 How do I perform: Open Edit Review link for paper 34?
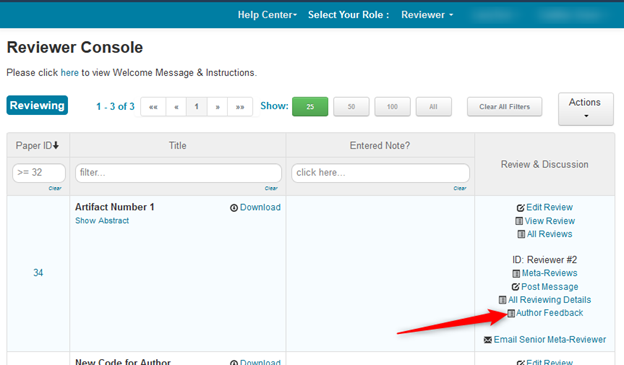(549, 207)
